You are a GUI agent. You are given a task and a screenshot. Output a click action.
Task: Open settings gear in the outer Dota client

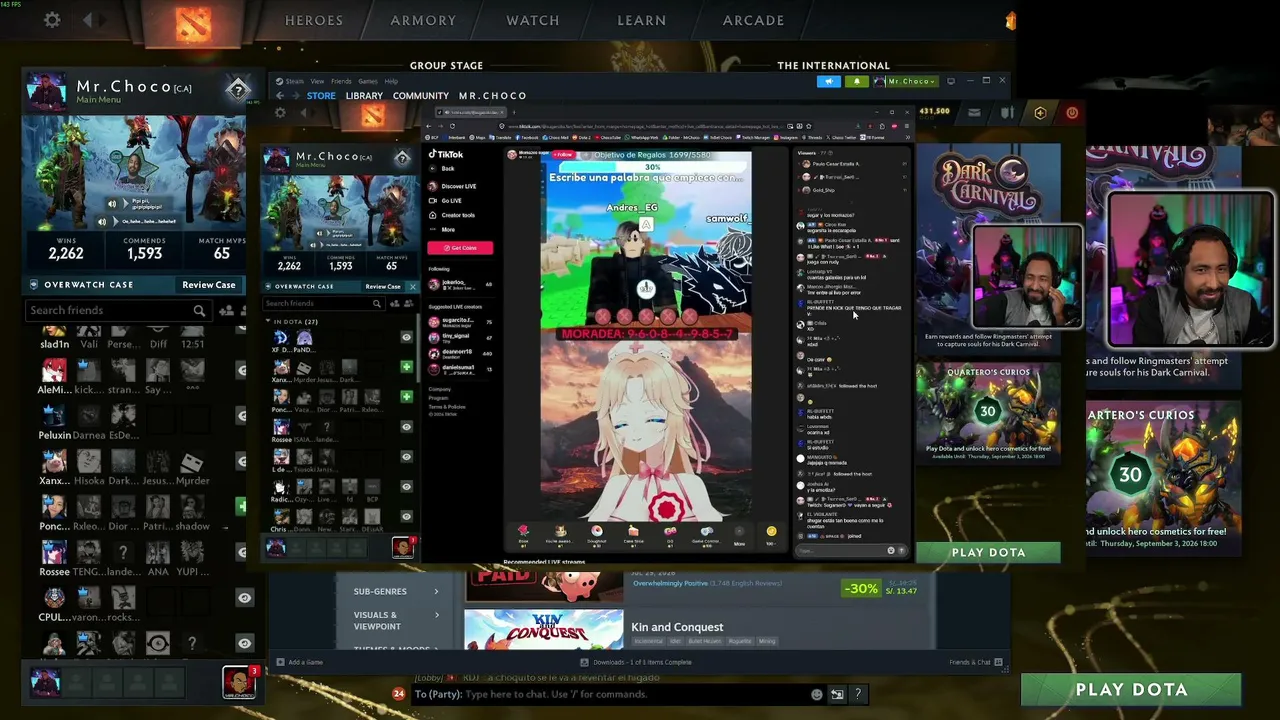point(52,20)
